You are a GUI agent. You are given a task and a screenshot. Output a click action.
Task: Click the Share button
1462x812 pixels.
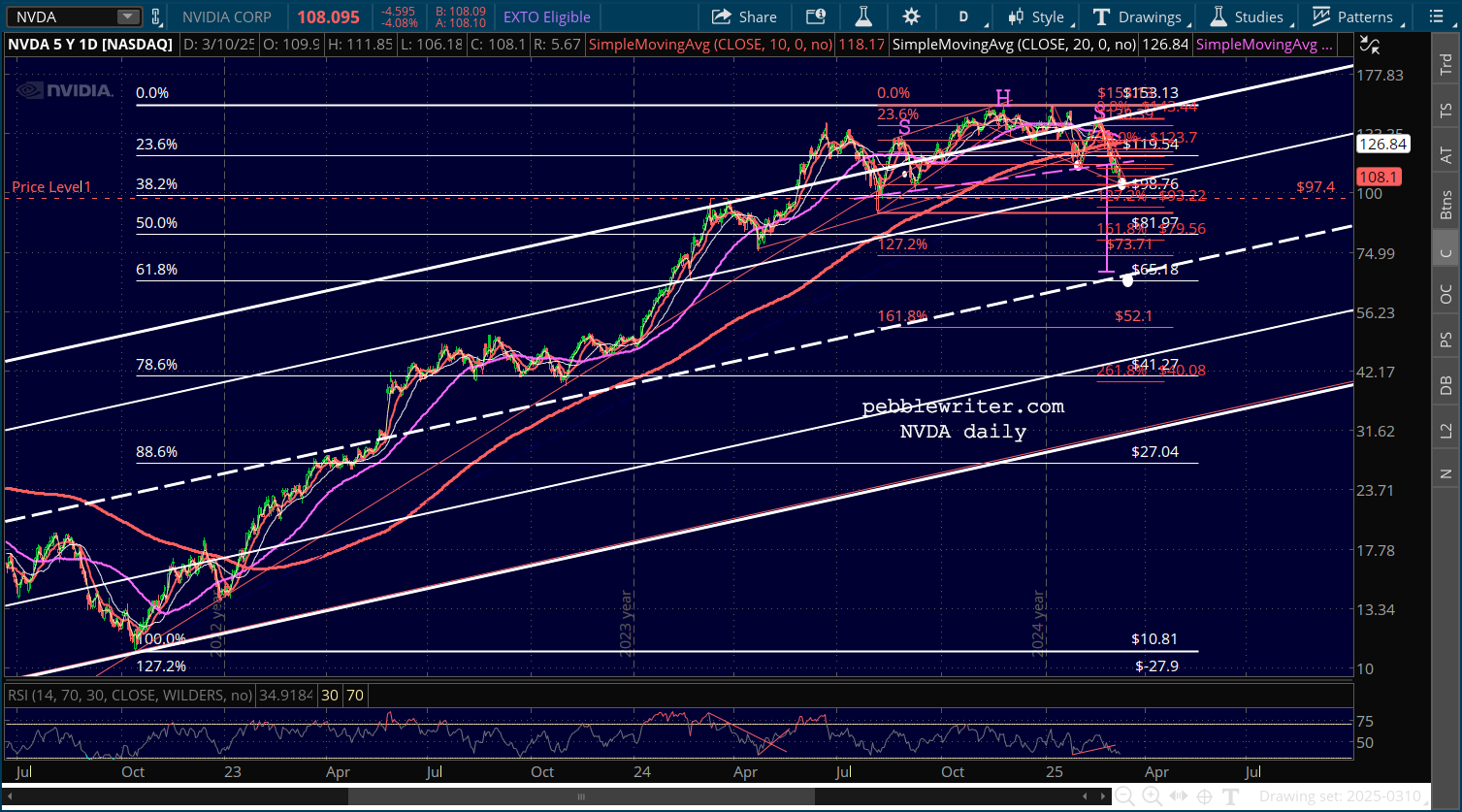click(x=745, y=16)
